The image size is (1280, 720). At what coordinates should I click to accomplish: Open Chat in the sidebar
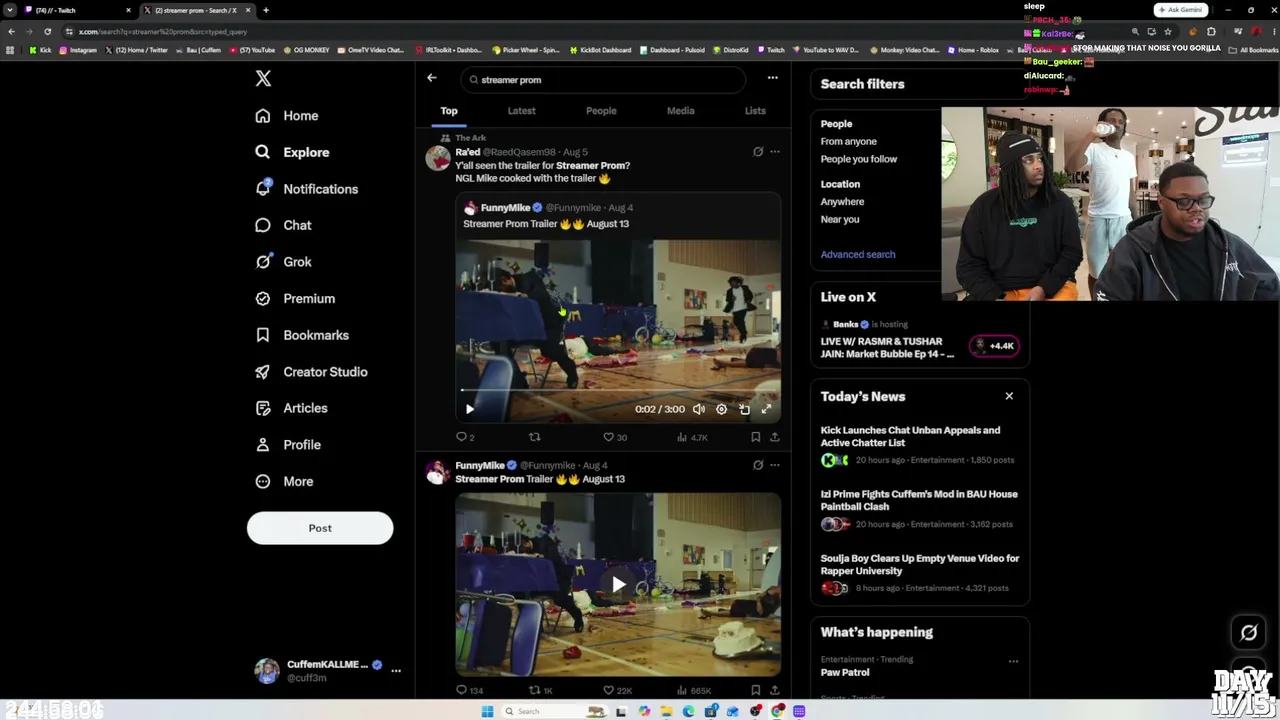pyautogui.click(x=283, y=225)
